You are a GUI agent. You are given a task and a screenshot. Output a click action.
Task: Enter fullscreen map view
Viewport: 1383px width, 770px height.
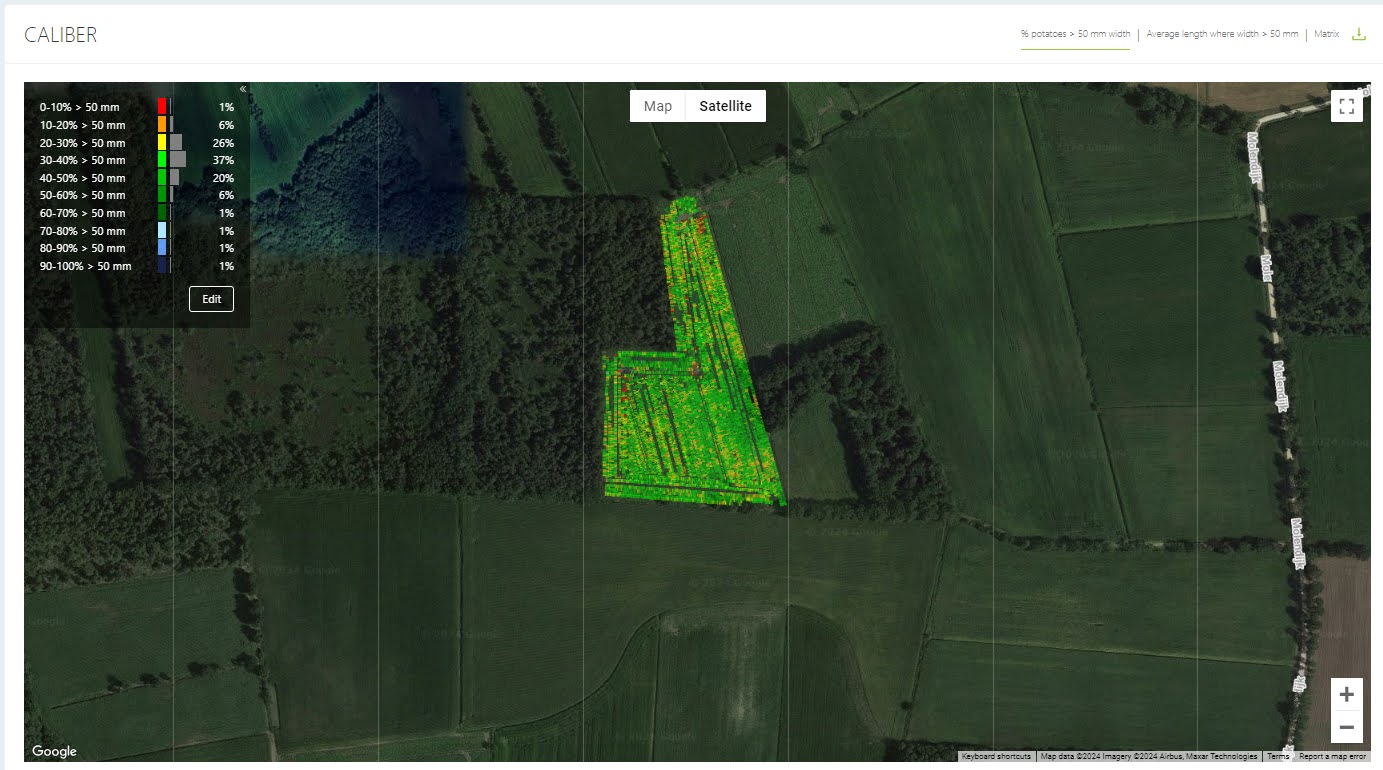point(1346,106)
